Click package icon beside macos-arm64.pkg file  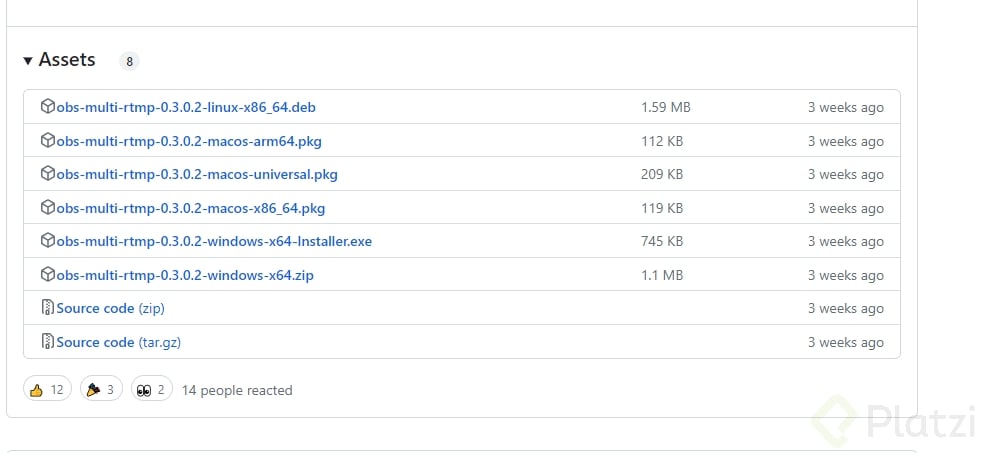[x=47, y=141]
